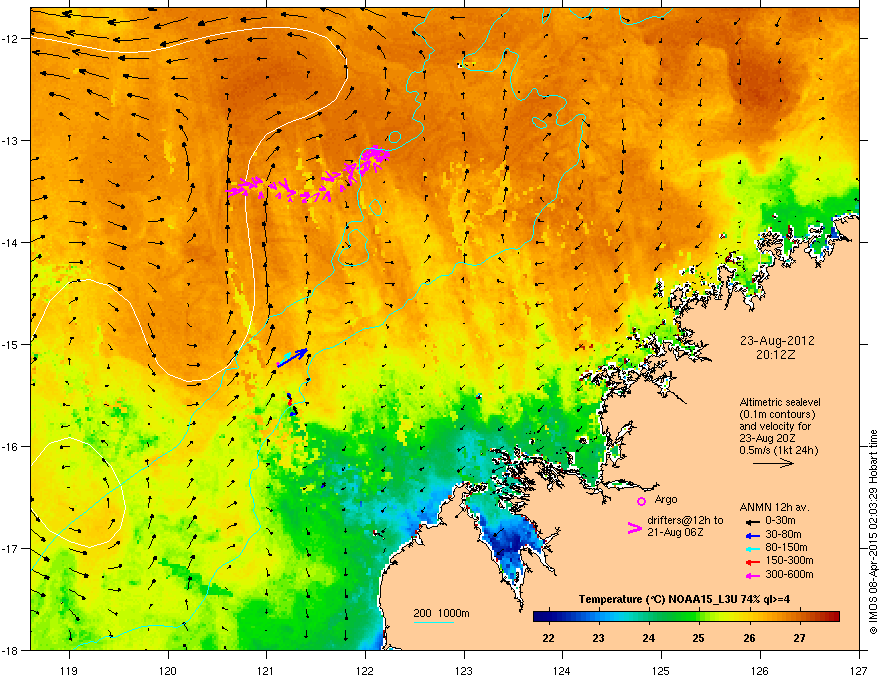Image resolution: width=880 pixels, height=680 pixels.
Task: Click the cyan 200 1000m isobath legend line
Action: 433,623
